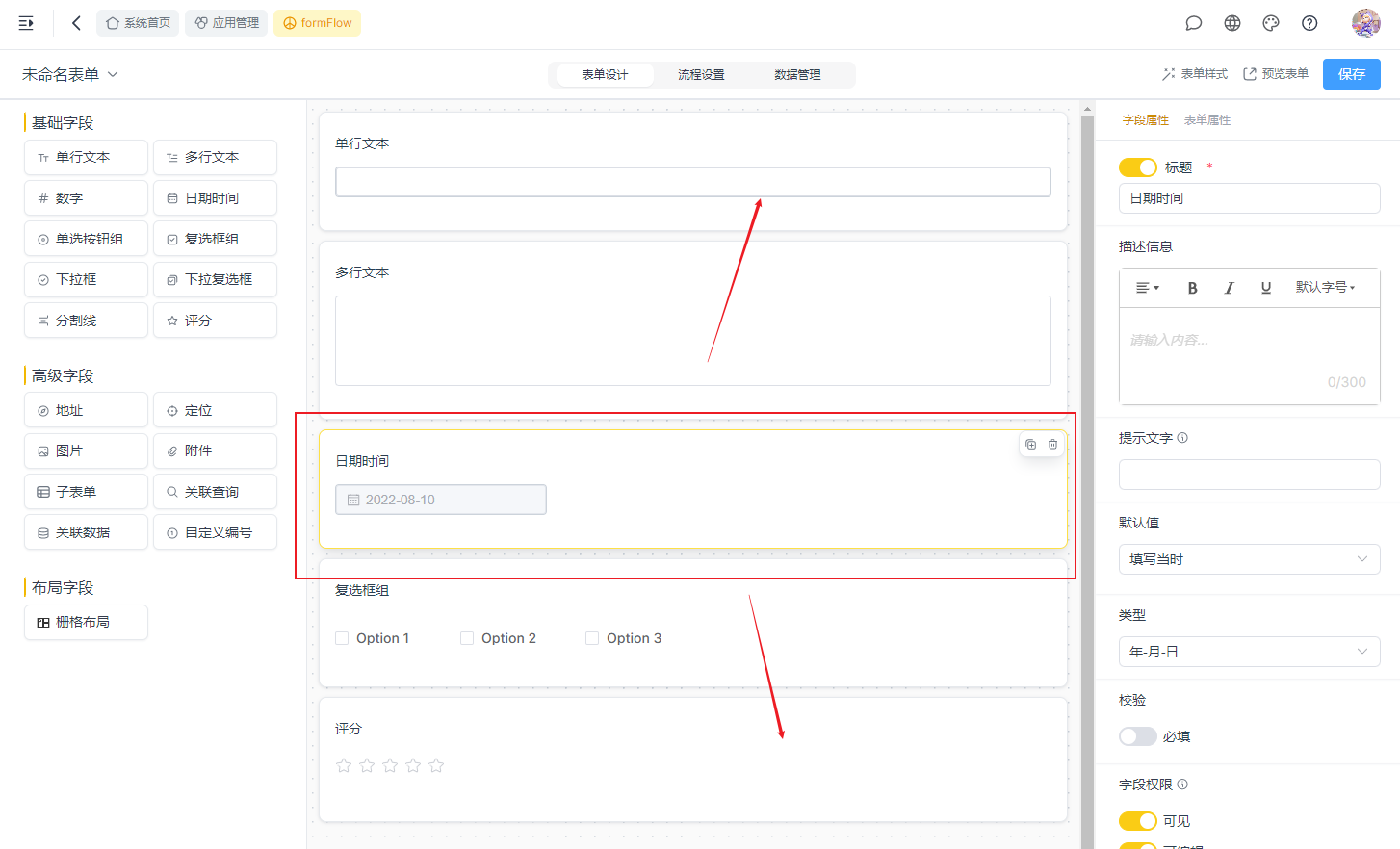Image resolution: width=1400 pixels, height=849 pixels.
Task: Check Option 3 checkbox
Action: click(x=592, y=638)
